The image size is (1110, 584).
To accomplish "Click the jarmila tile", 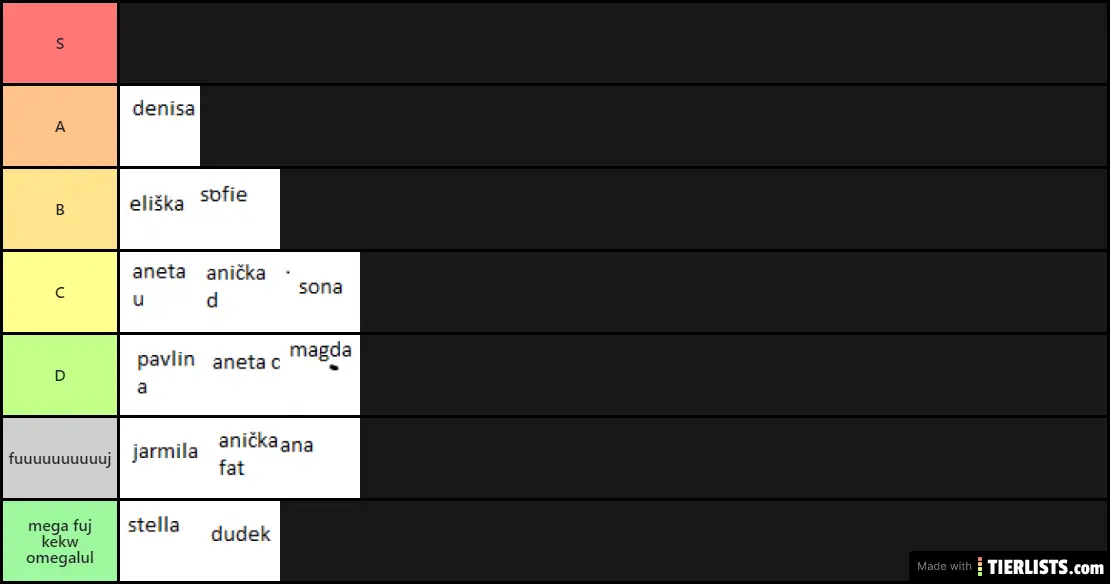I will pyautogui.click(x=160, y=458).
